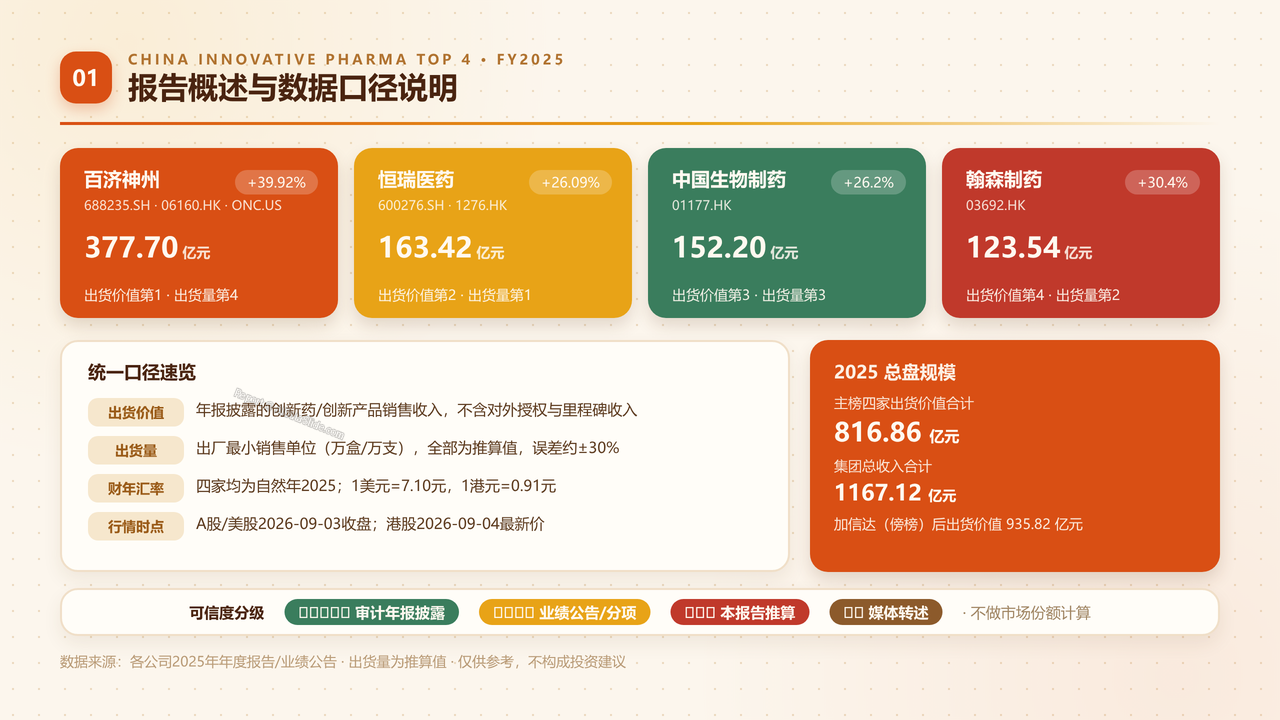Select the 加信达（傍榜）后出货价值 935.82 亿元 line
The width and height of the screenshot is (1280, 720).
pos(958,524)
